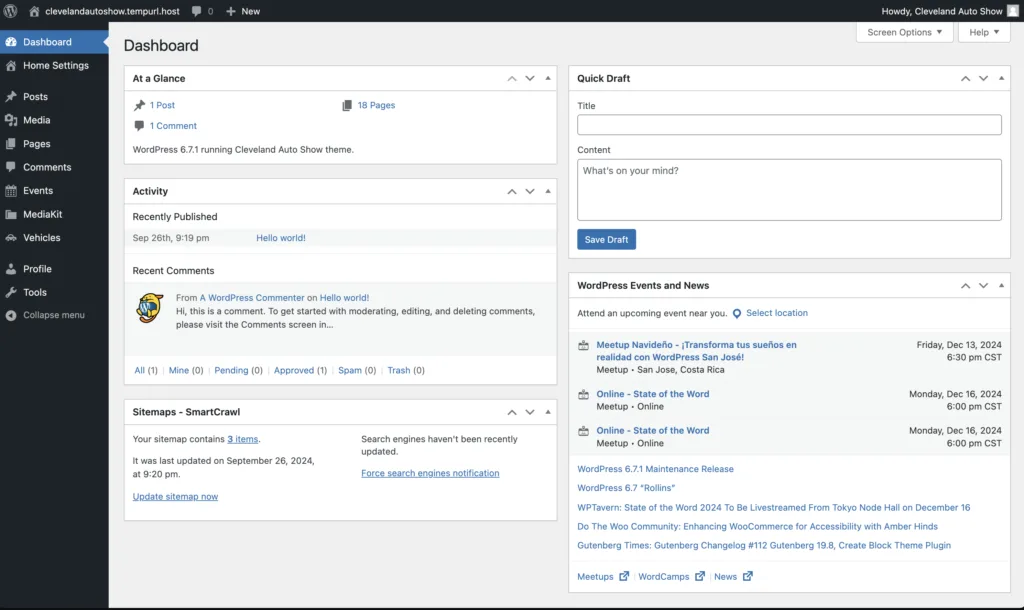Open the Screen Options dropdown
Image resolution: width=1024 pixels, height=610 pixels.
(x=904, y=32)
